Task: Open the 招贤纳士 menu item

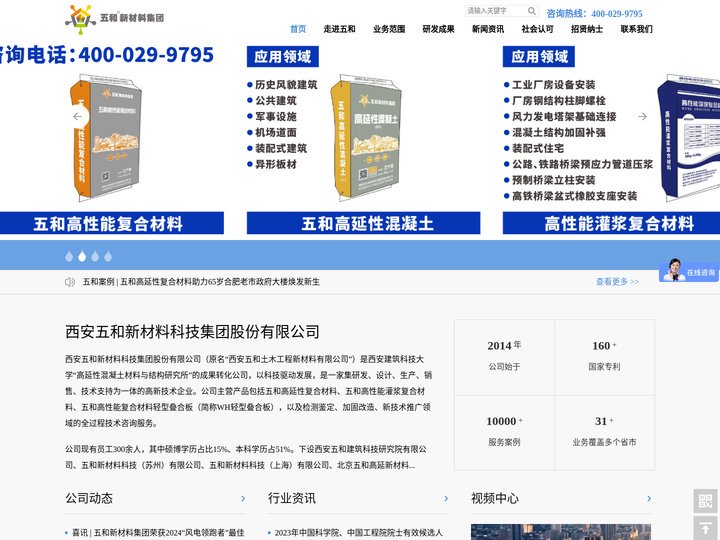Action: [587, 29]
